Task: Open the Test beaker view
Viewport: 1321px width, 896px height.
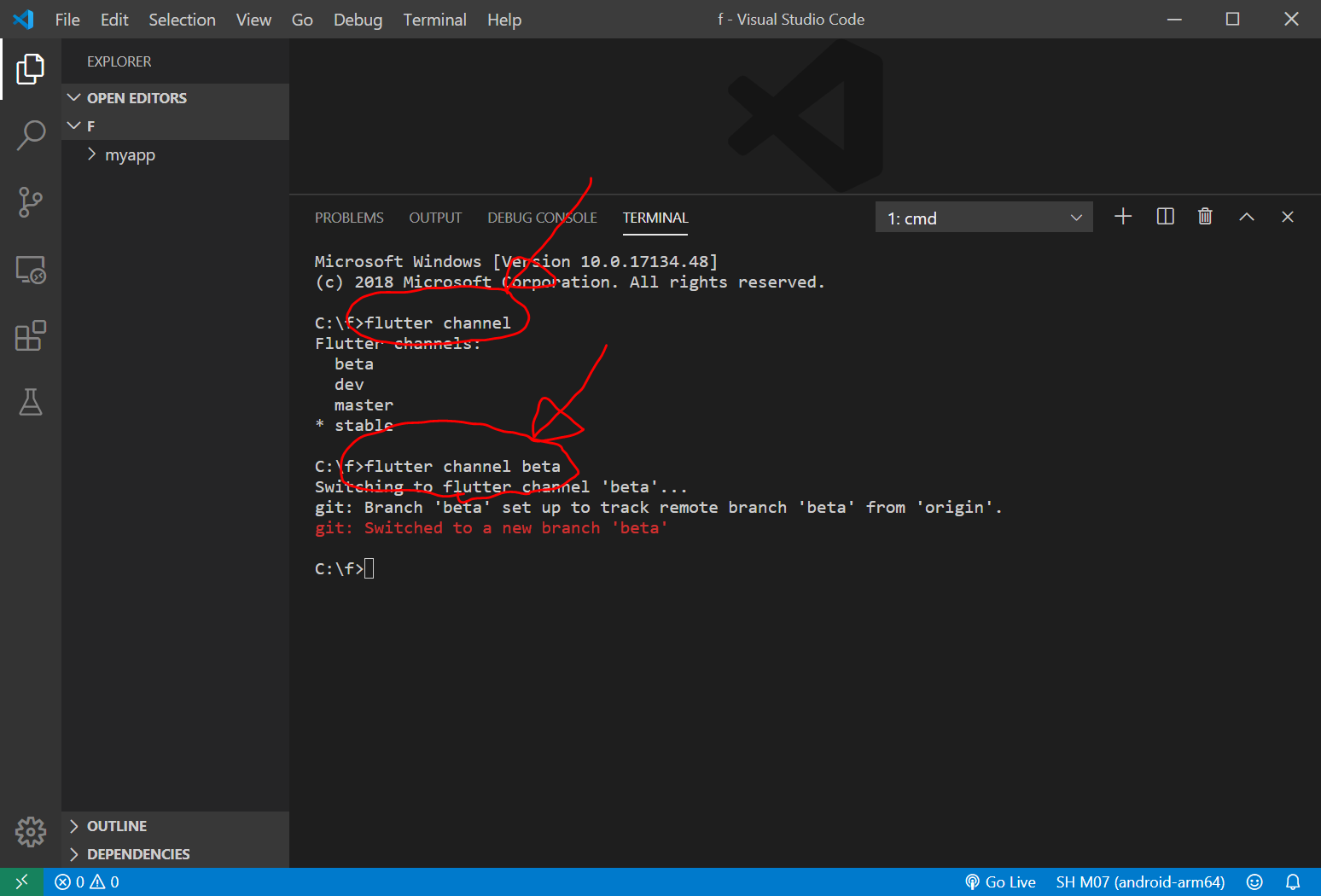Action: click(x=31, y=402)
